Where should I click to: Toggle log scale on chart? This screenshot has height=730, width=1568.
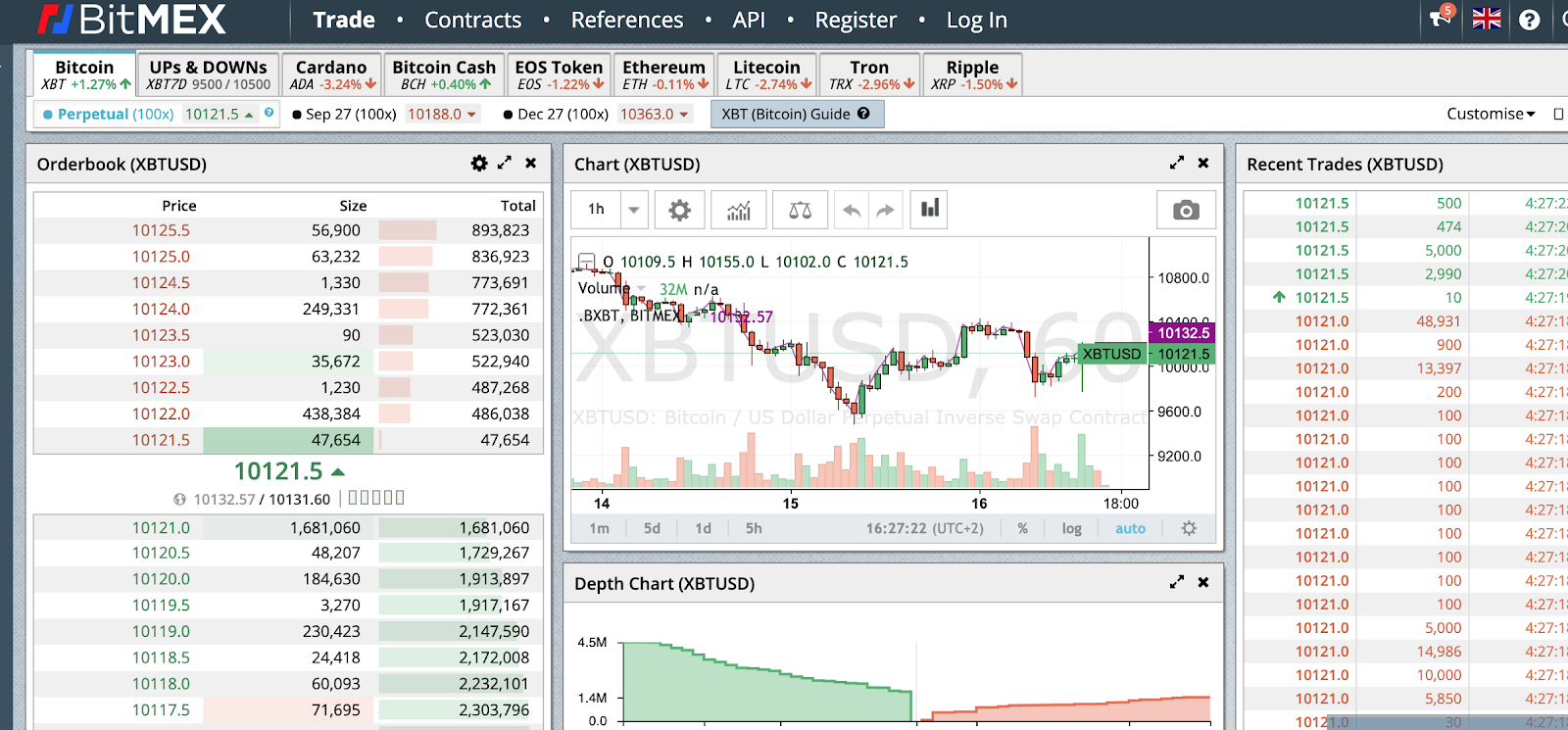click(1072, 528)
